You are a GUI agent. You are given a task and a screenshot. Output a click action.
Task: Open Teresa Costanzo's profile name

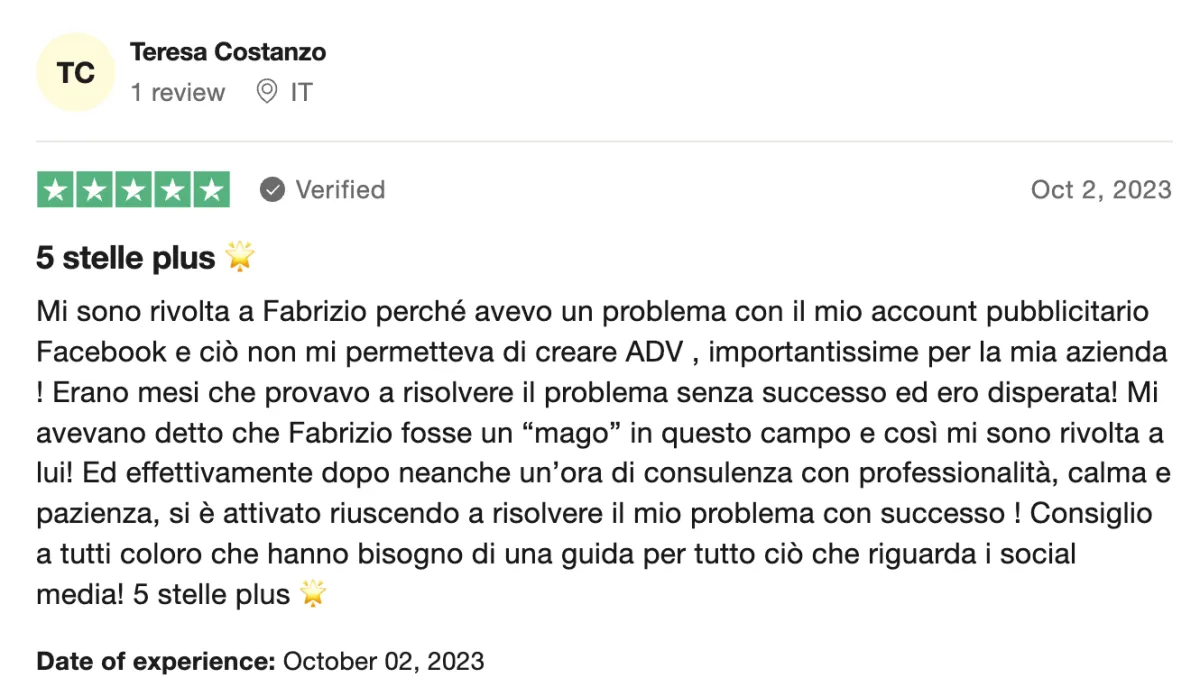click(228, 52)
